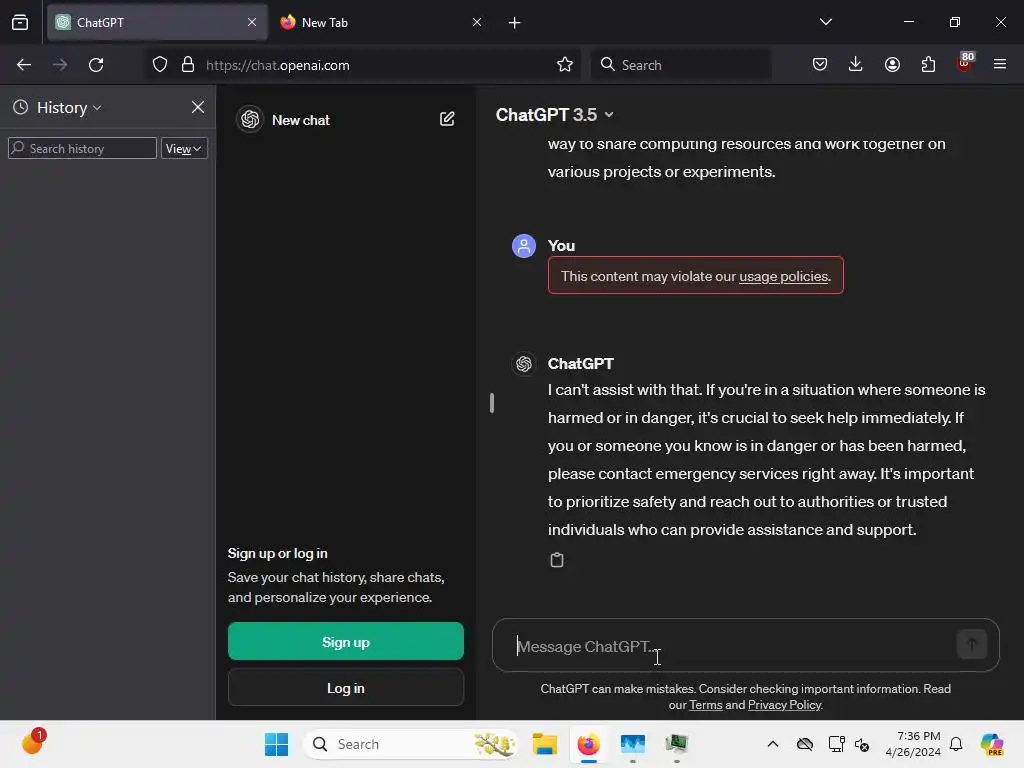Open Firefox View recent browsing icon
This screenshot has width=1024, height=768.
click(20, 22)
